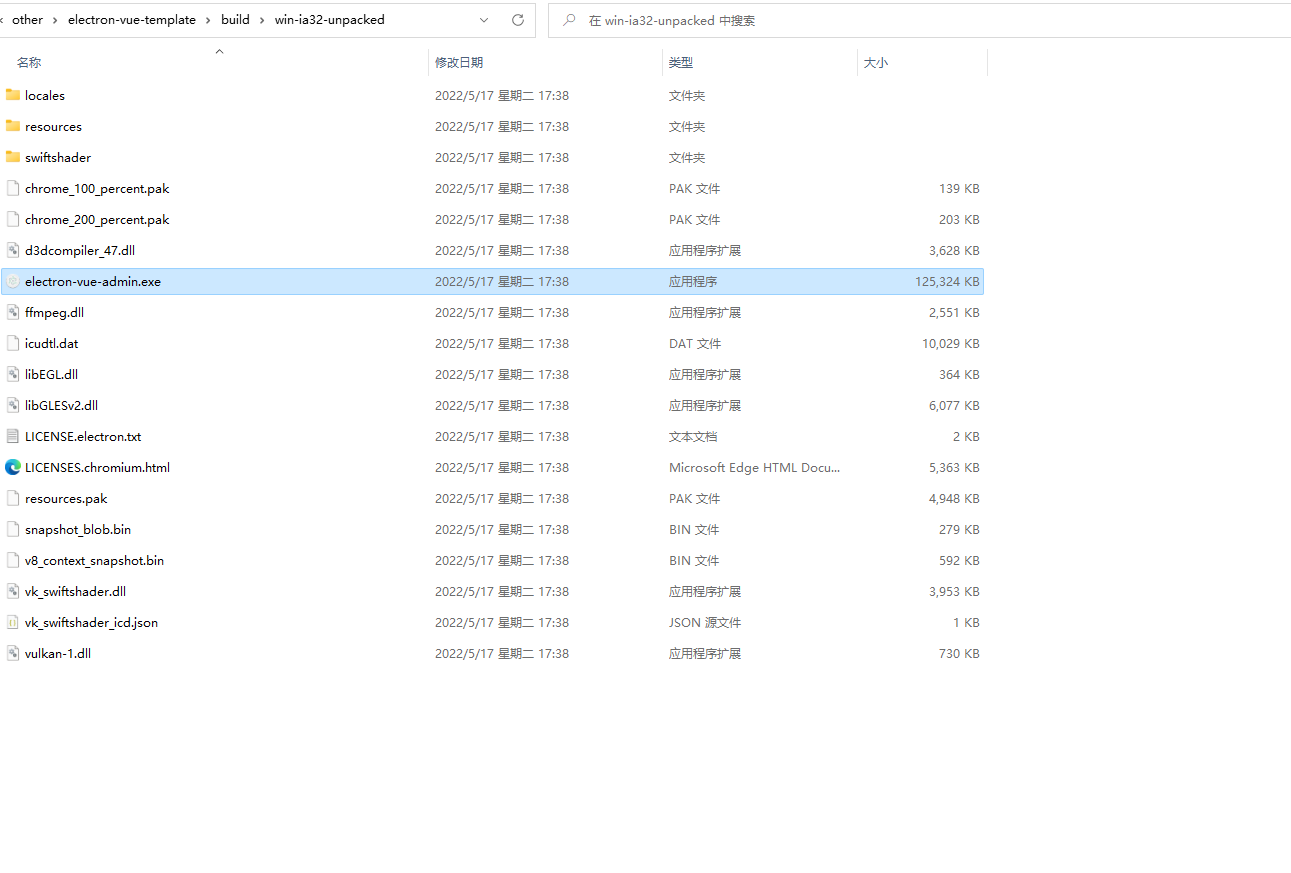Click the libGLESv2.dll file icon
The width and height of the screenshot is (1291, 873).
tap(13, 405)
